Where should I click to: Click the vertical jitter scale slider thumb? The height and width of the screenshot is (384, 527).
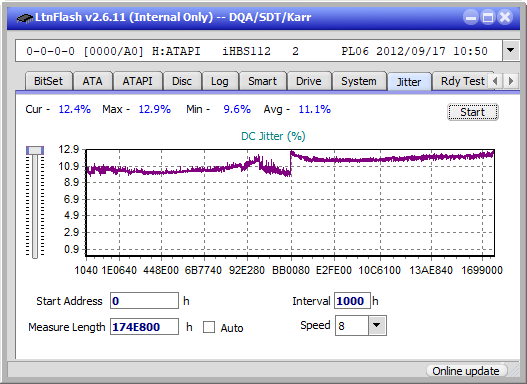click(x=35, y=150)
